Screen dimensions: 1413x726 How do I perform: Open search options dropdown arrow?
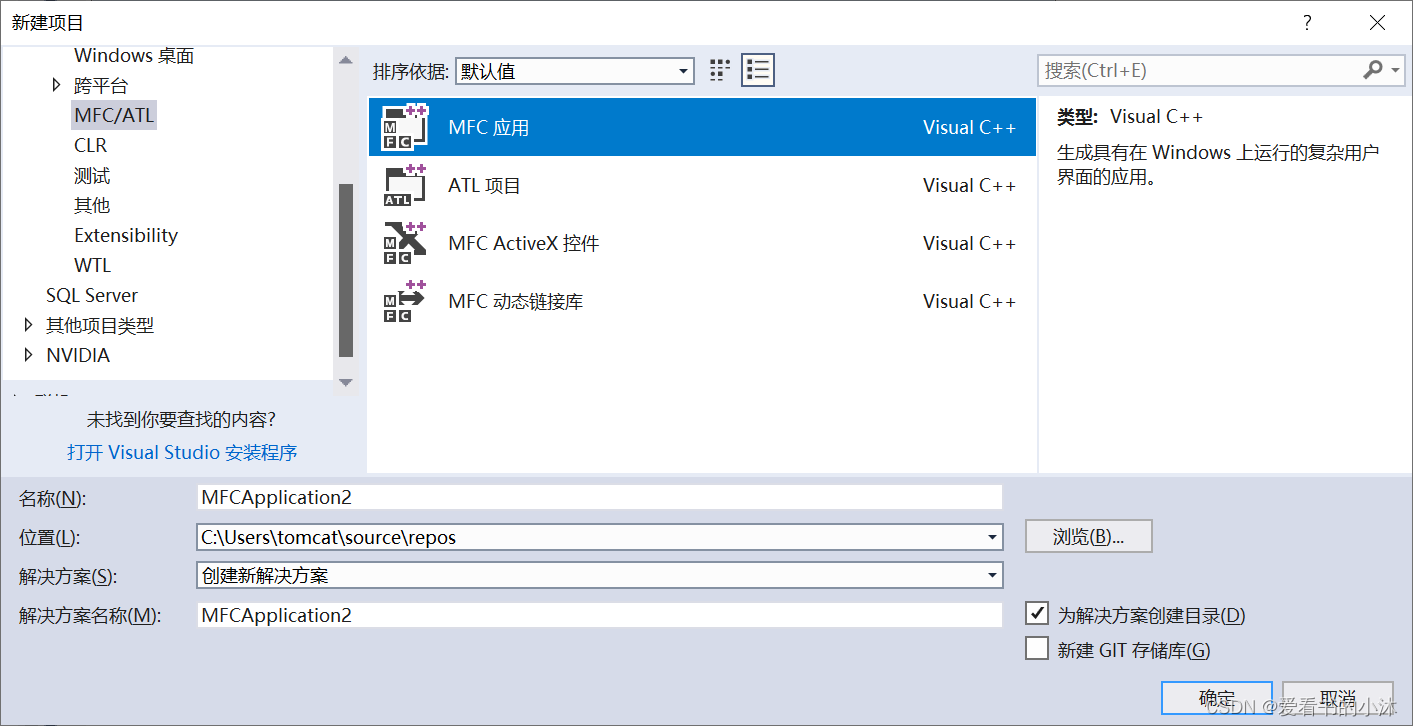pyautogui.click(x=1396, y=70)
